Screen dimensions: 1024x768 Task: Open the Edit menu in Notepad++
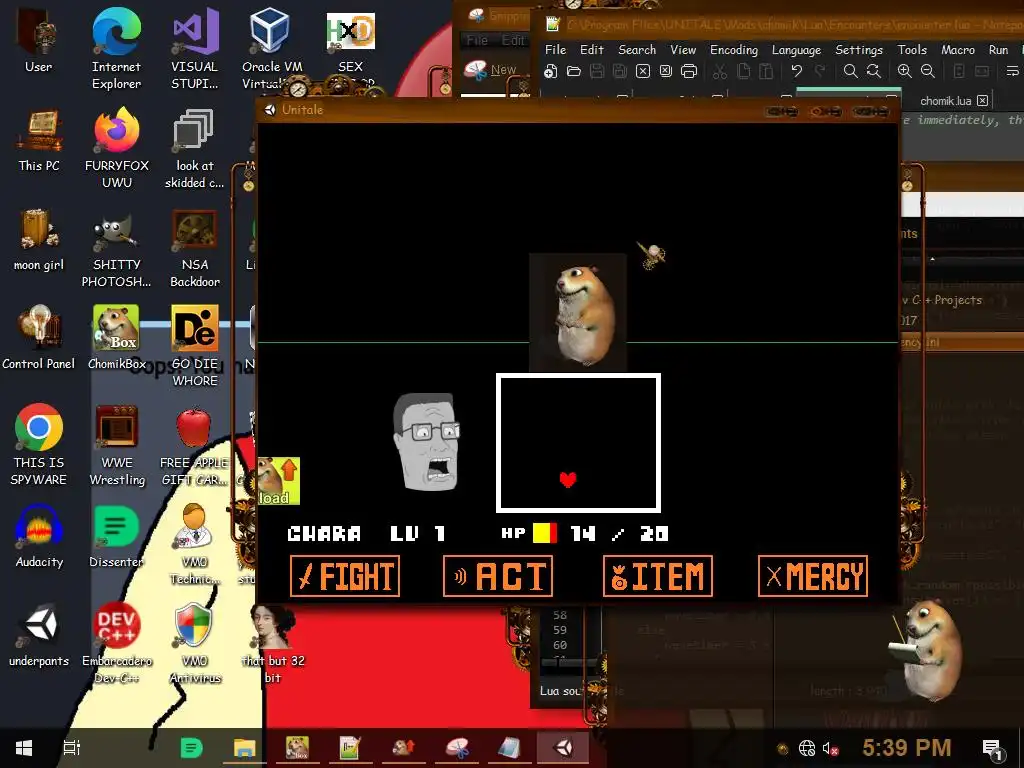(x=592, y=50)
